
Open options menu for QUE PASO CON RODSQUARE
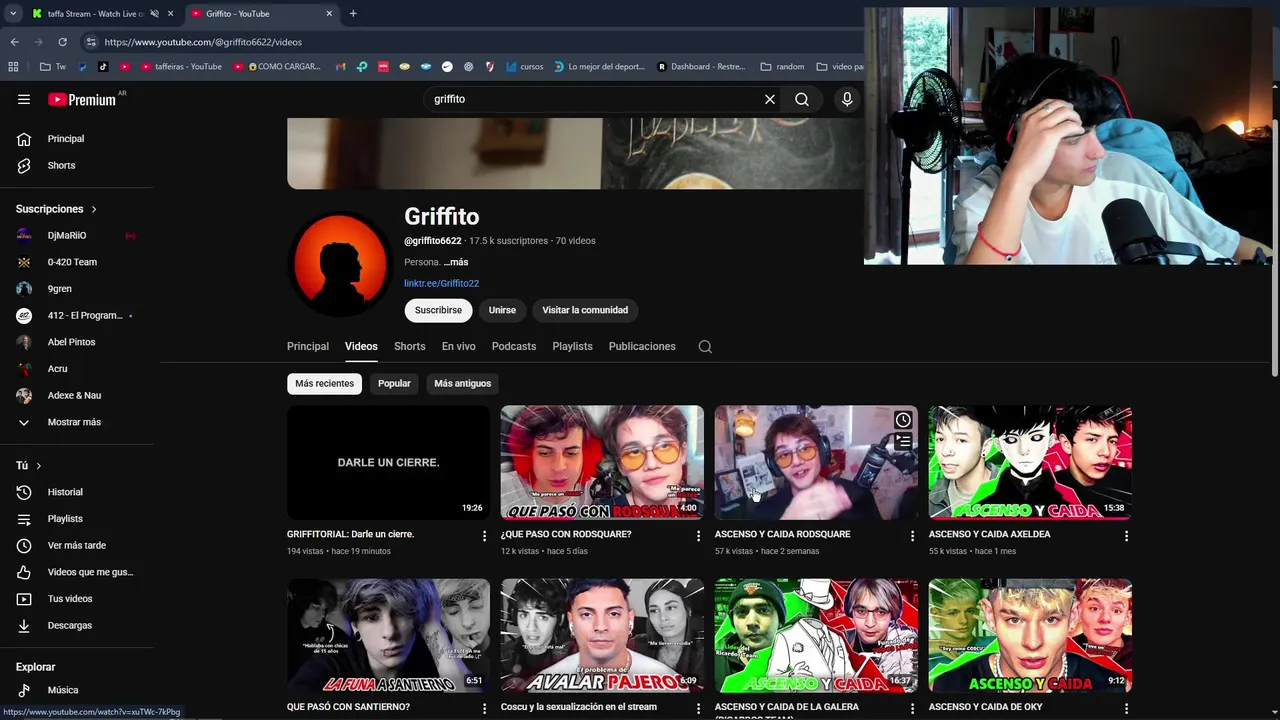point(698,536)
